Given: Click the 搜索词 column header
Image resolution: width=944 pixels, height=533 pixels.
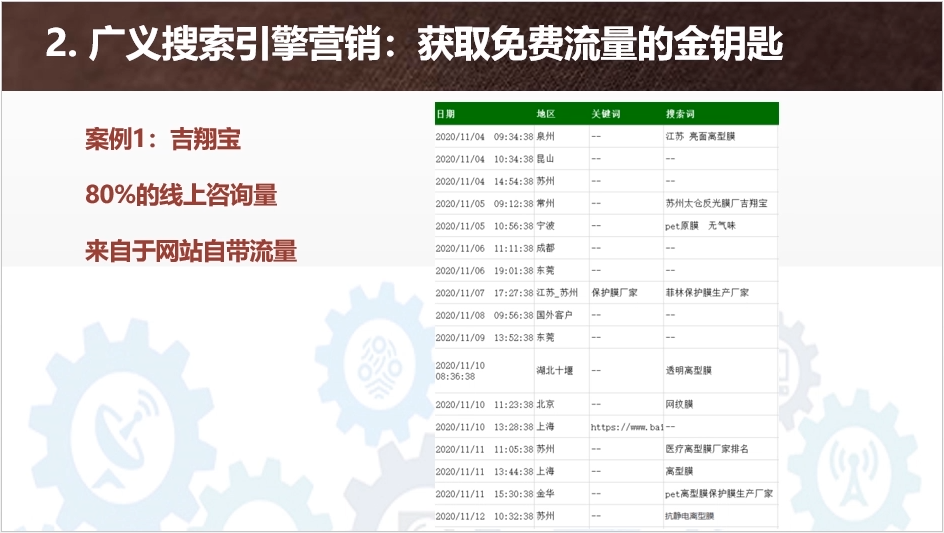Looking at the screenshot, I should tap(680, 114).
